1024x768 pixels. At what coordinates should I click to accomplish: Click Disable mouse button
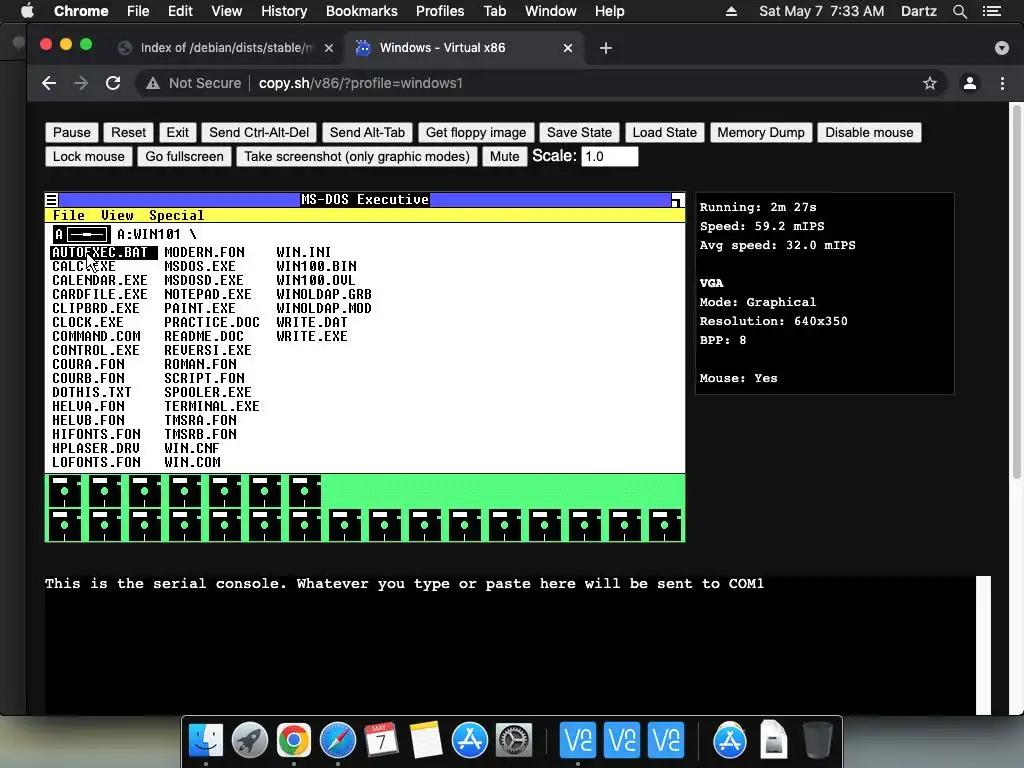pyautogui.click(x=869, y=133)
